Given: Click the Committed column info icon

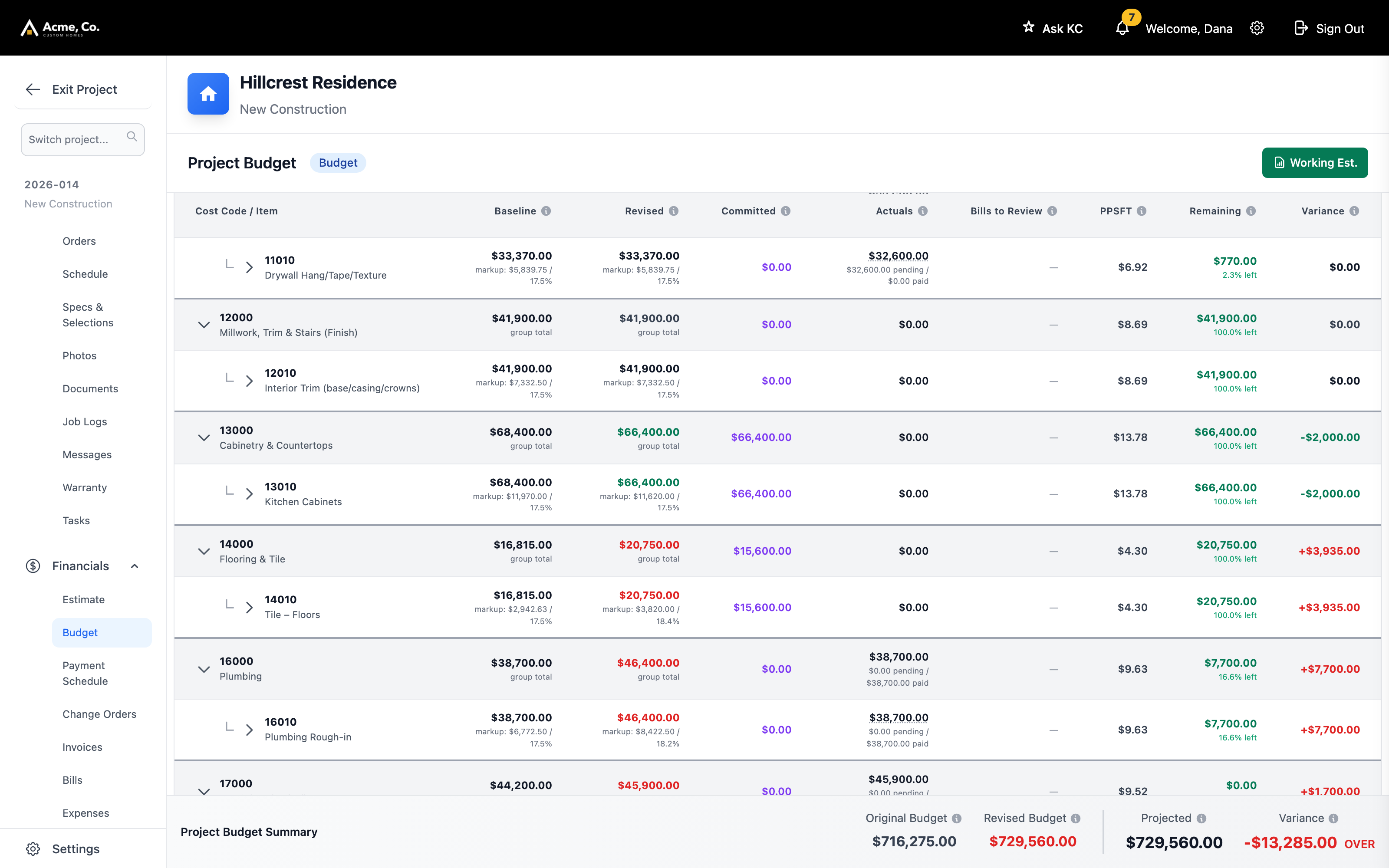Looking at the screenshot, I should pos(786,211).
